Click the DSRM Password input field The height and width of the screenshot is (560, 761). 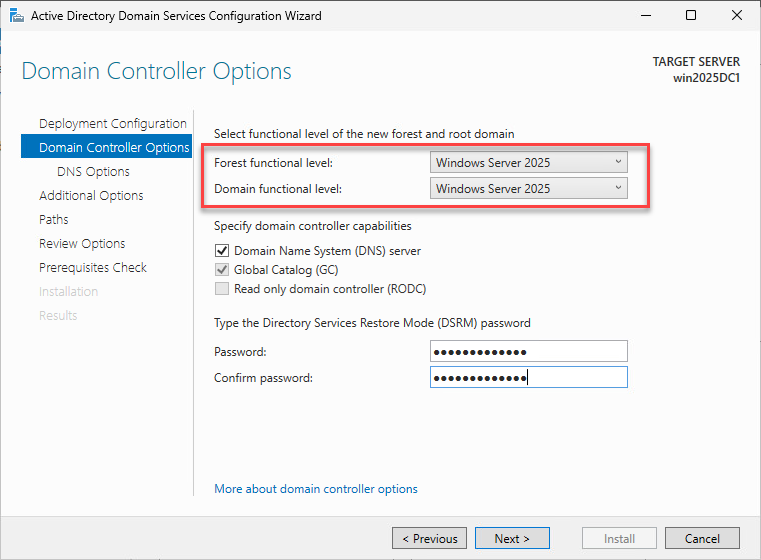tap(528, 351)
